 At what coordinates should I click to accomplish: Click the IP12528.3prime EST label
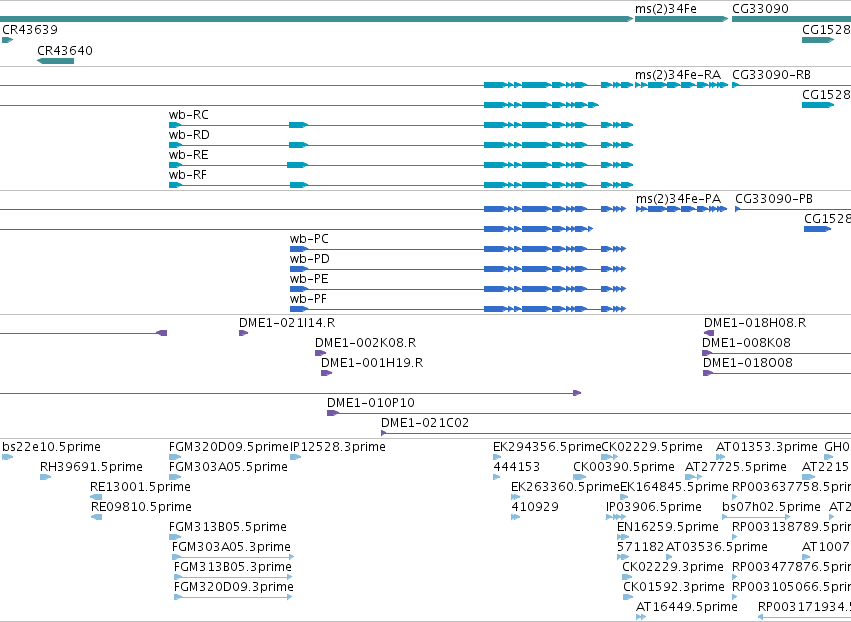(338, 447)
